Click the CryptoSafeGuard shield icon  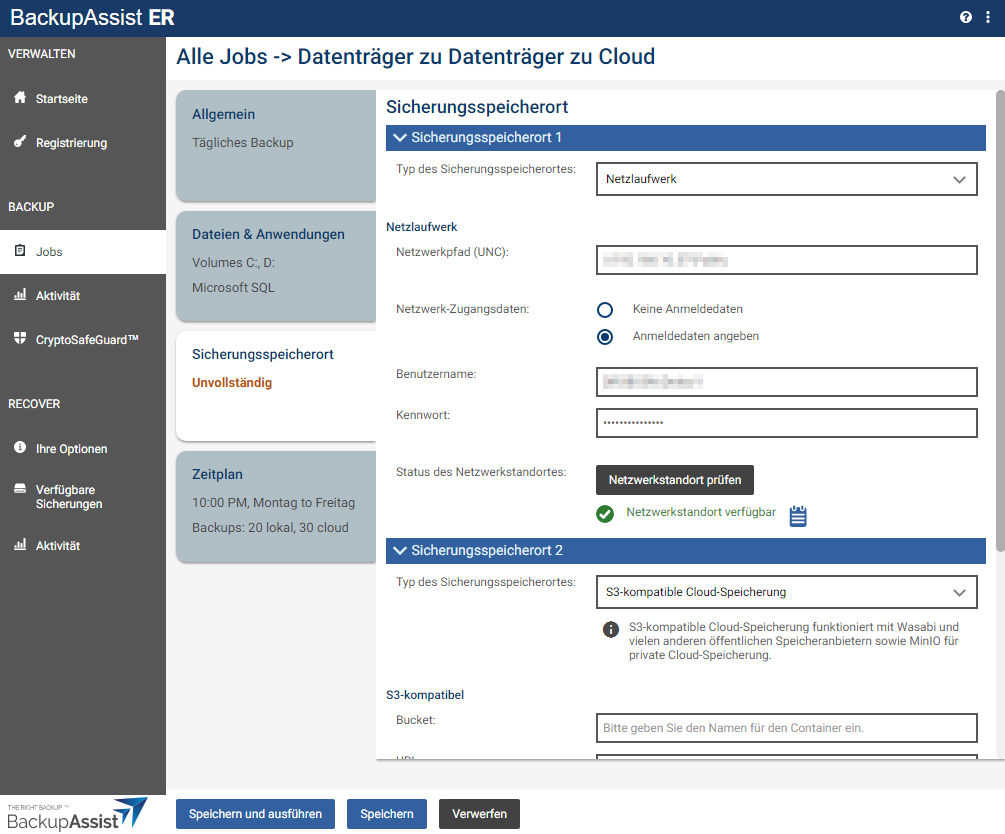[x=20, y=339]
